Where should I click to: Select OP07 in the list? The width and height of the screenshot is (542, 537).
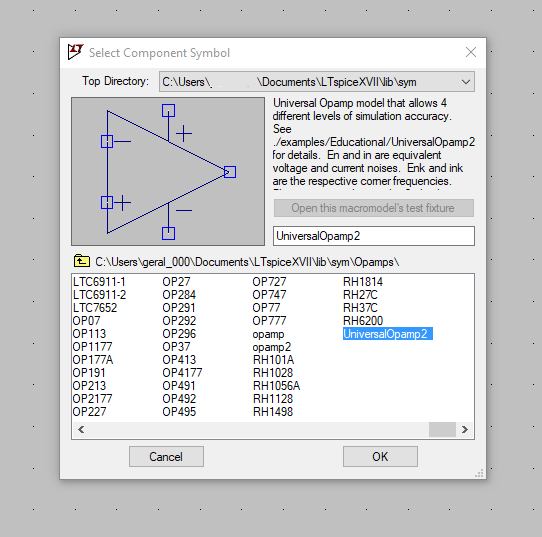pyautogui.click(x=86, y=321)
